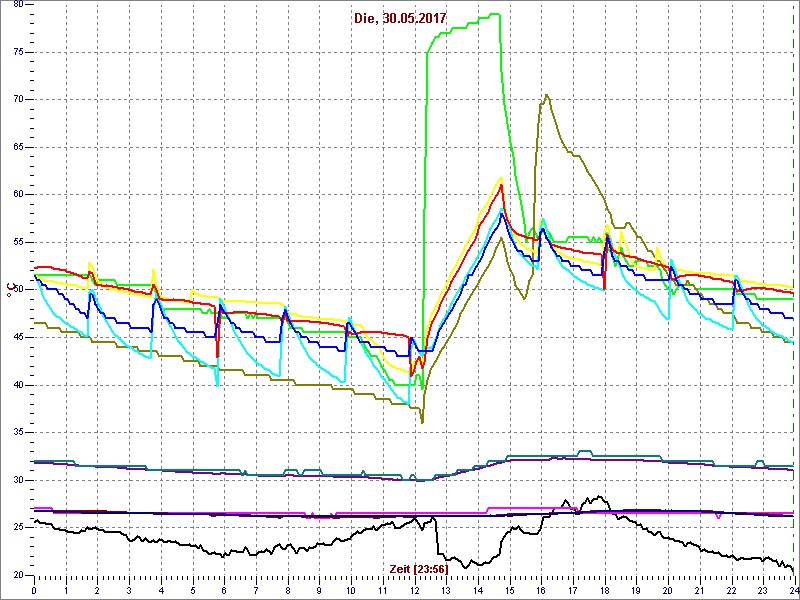Select the 45 value on the temperature axis
The image size is (800, 600).
coord(20,337)
